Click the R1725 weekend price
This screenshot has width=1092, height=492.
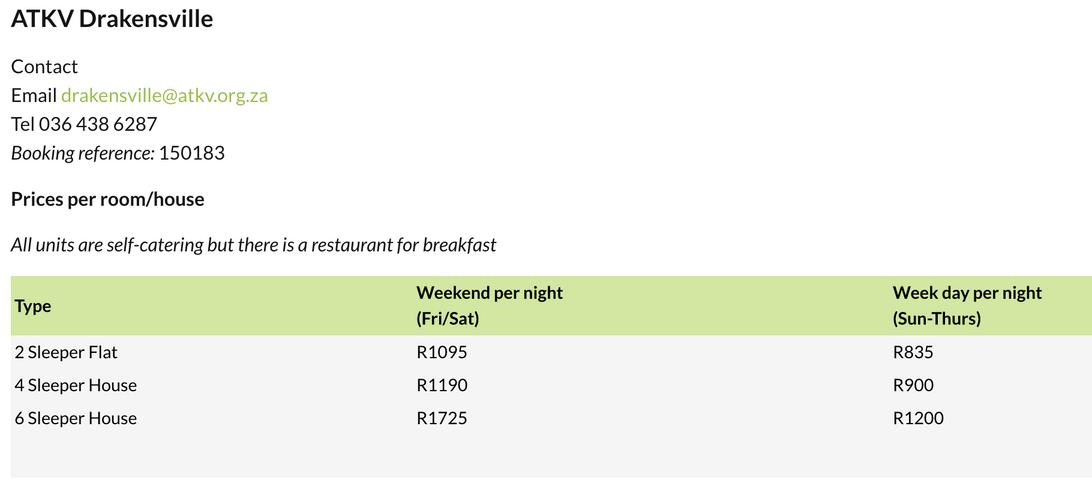(442, 418)
